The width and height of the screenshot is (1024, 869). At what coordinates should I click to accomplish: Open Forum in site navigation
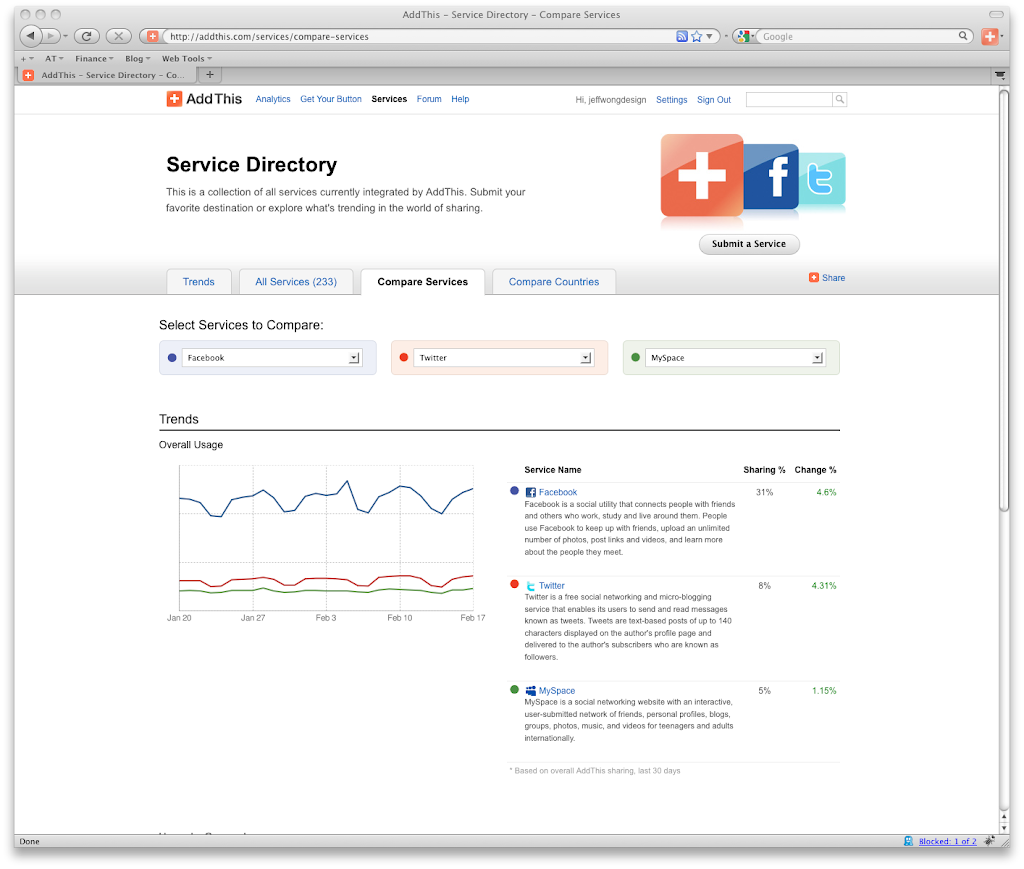[x=429, y=99]
